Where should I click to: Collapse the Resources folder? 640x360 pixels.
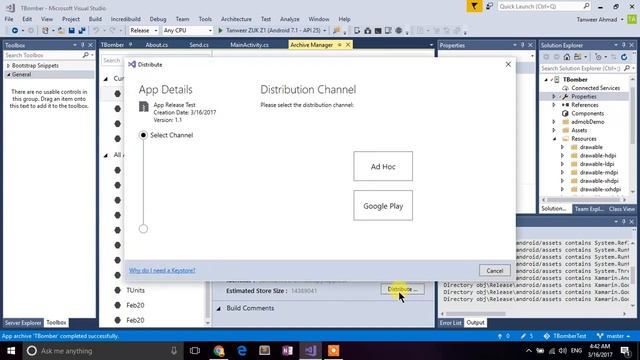pyautogui.click(x=554, y=139)
